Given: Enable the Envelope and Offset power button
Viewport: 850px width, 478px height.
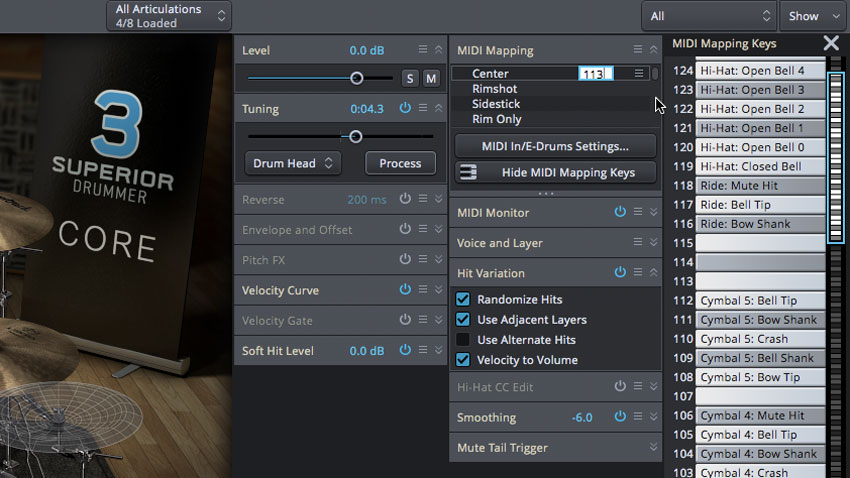Looking at the screenshot, I should point(405,229).
